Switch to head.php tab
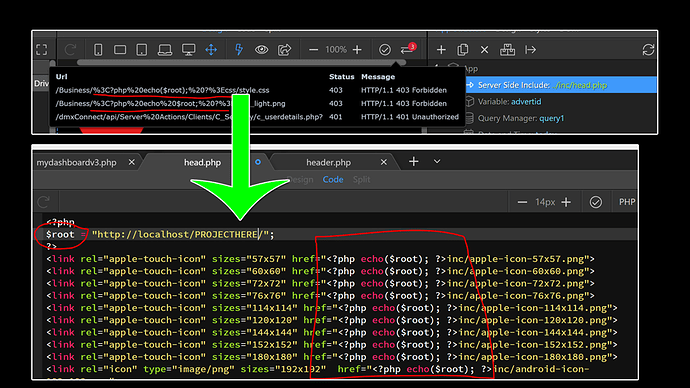The image size is (690, 388). [x=202, y=162]
